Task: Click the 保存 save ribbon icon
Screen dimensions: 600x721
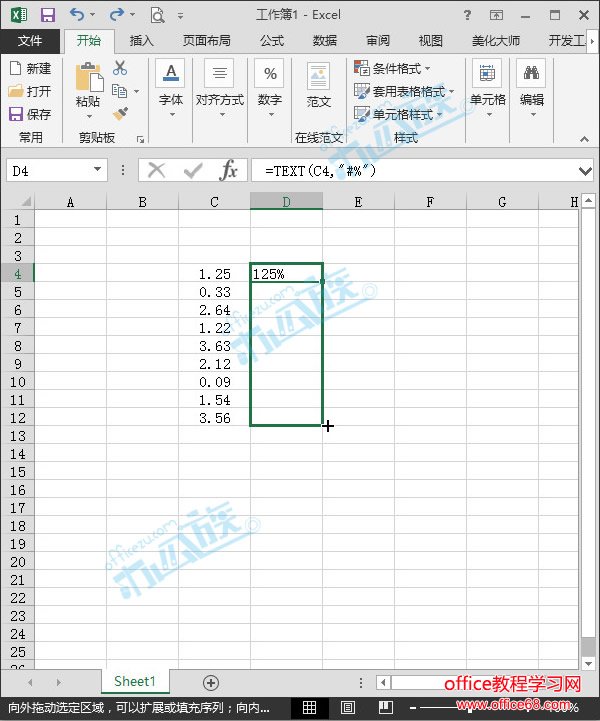Action: [x=16, y=114]
